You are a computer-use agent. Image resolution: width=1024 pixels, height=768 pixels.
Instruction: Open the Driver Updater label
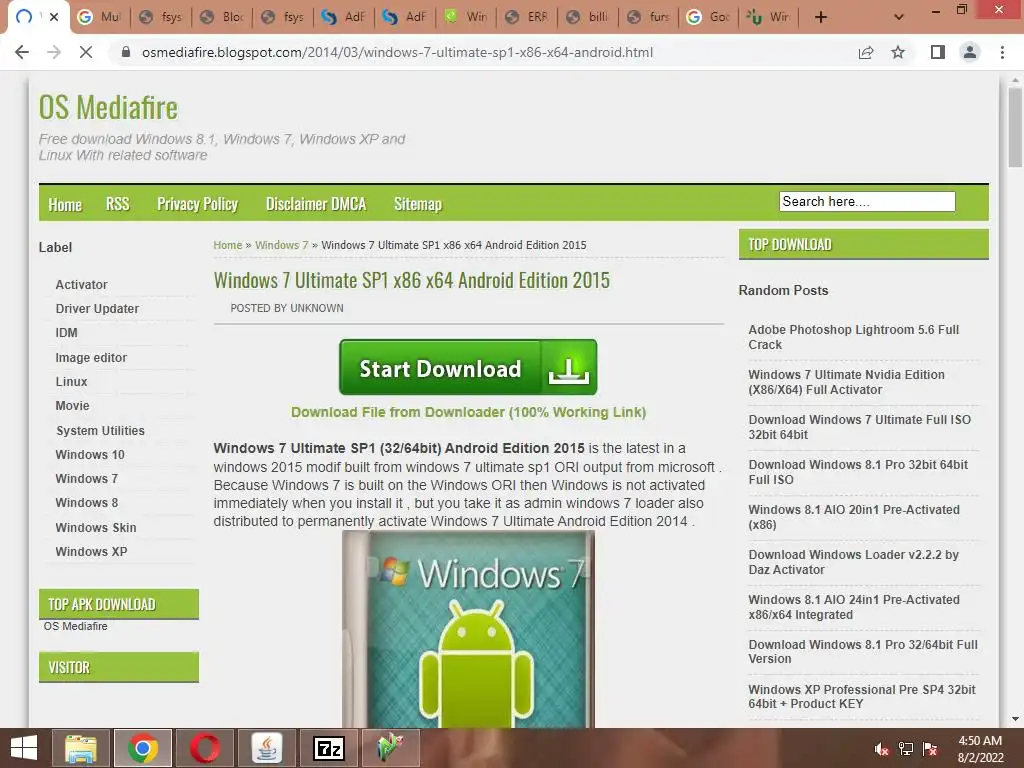pyautogui.click(x=97, y=308)
